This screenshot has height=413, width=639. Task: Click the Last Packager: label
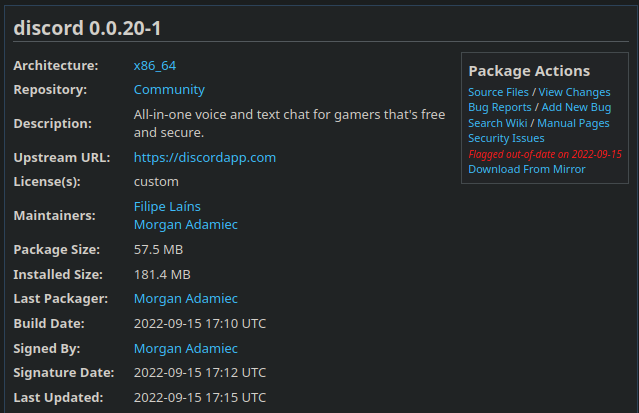click(x=61, y=298)
